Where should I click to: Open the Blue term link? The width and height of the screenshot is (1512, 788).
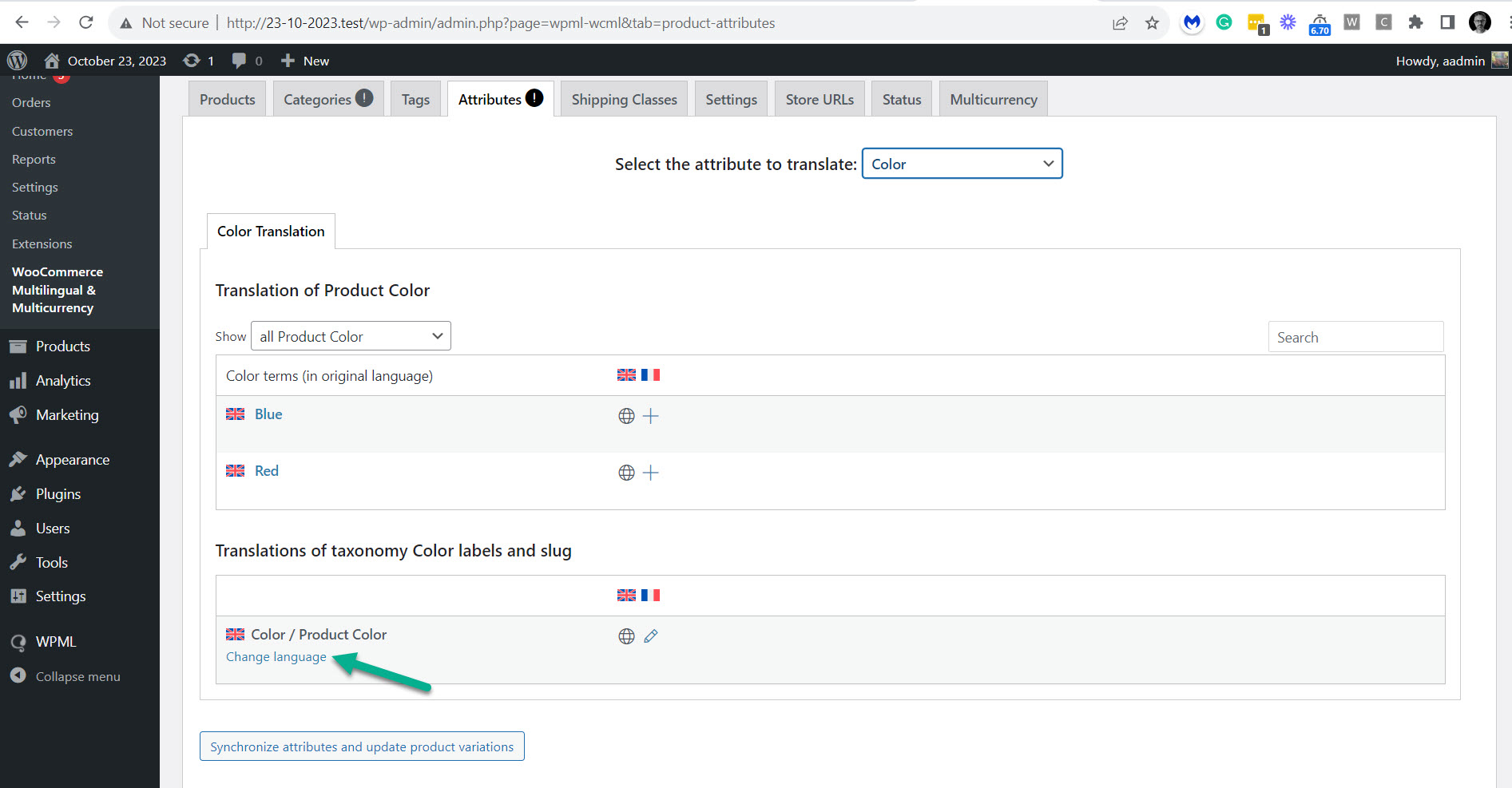point(268,414)
